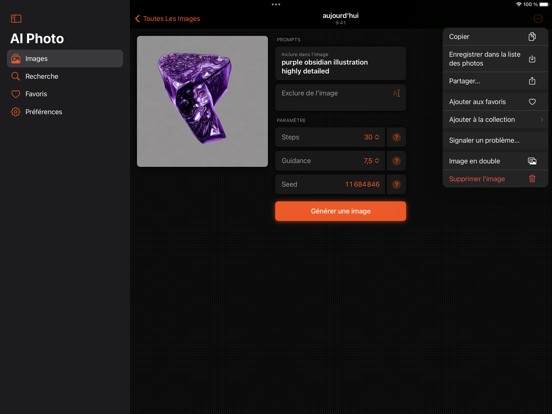Click the share icon beside Partager
552x414 pixels.
point(532,81)
